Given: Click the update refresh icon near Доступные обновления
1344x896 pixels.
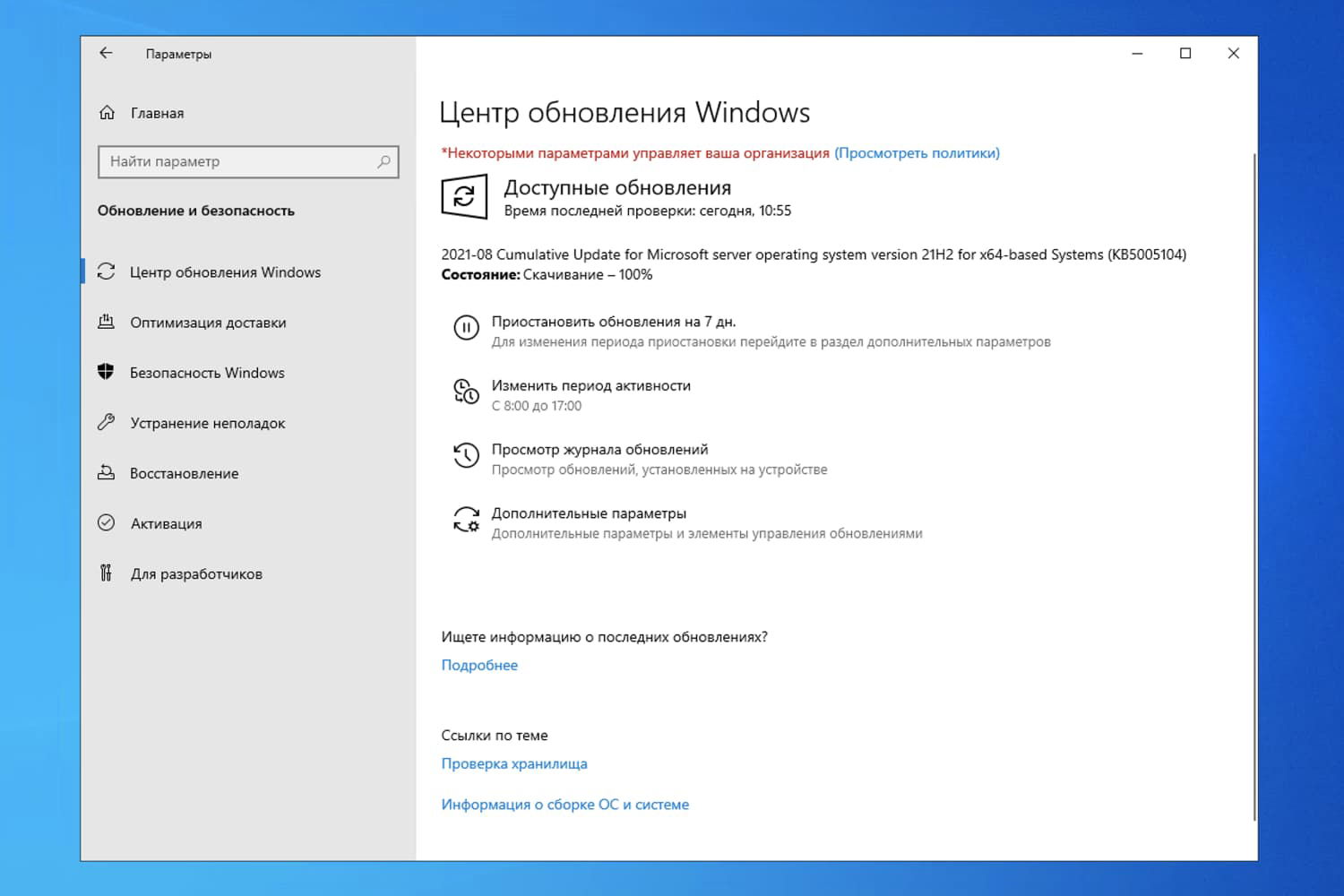Looking at the screenshot, I should pos(464,196).
